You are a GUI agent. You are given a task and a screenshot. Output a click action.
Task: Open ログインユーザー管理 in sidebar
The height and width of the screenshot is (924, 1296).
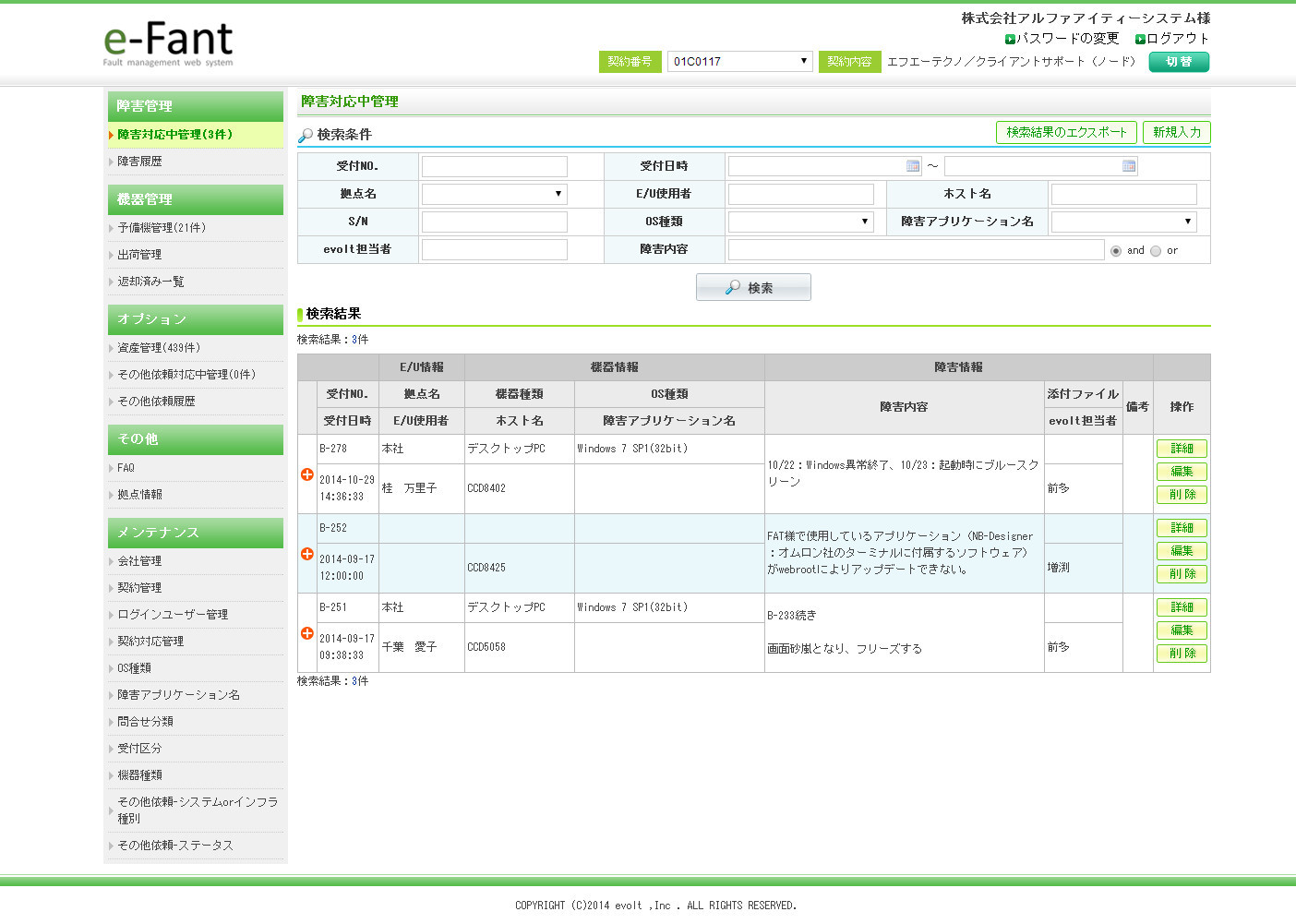173,615
